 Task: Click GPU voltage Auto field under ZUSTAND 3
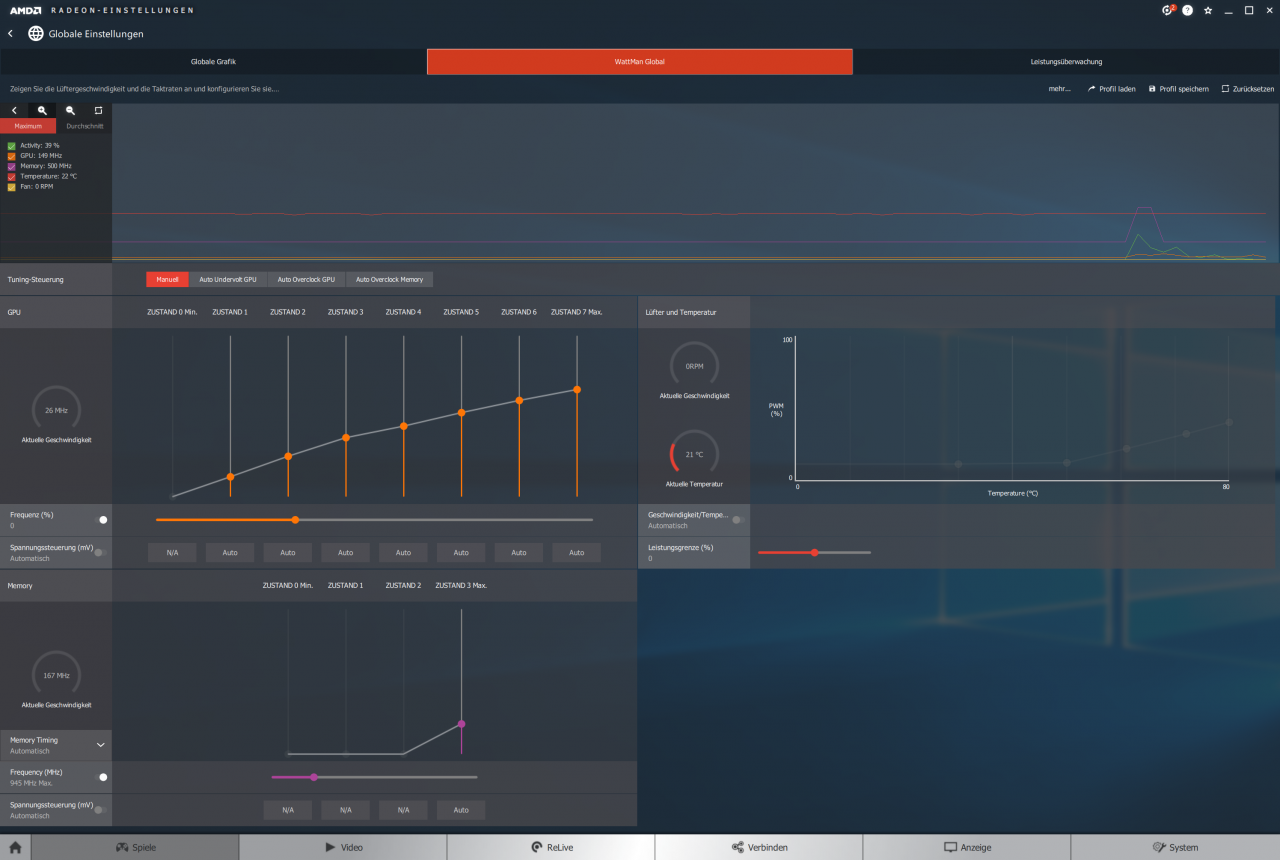point(345,552)
